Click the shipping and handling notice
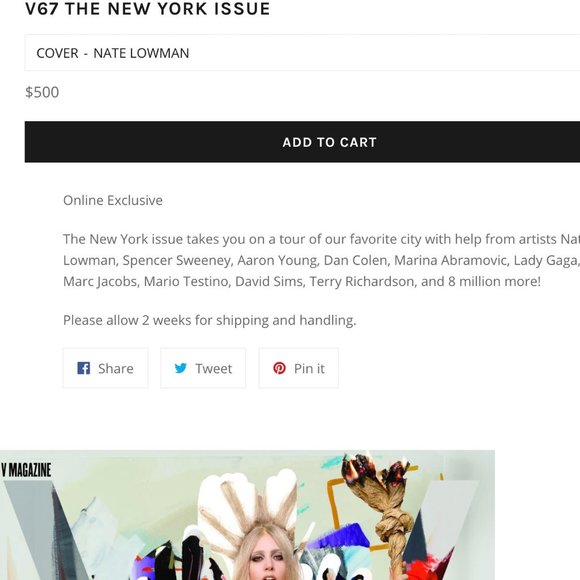Screen dimensions: 580x580 [x=210, y=320]
